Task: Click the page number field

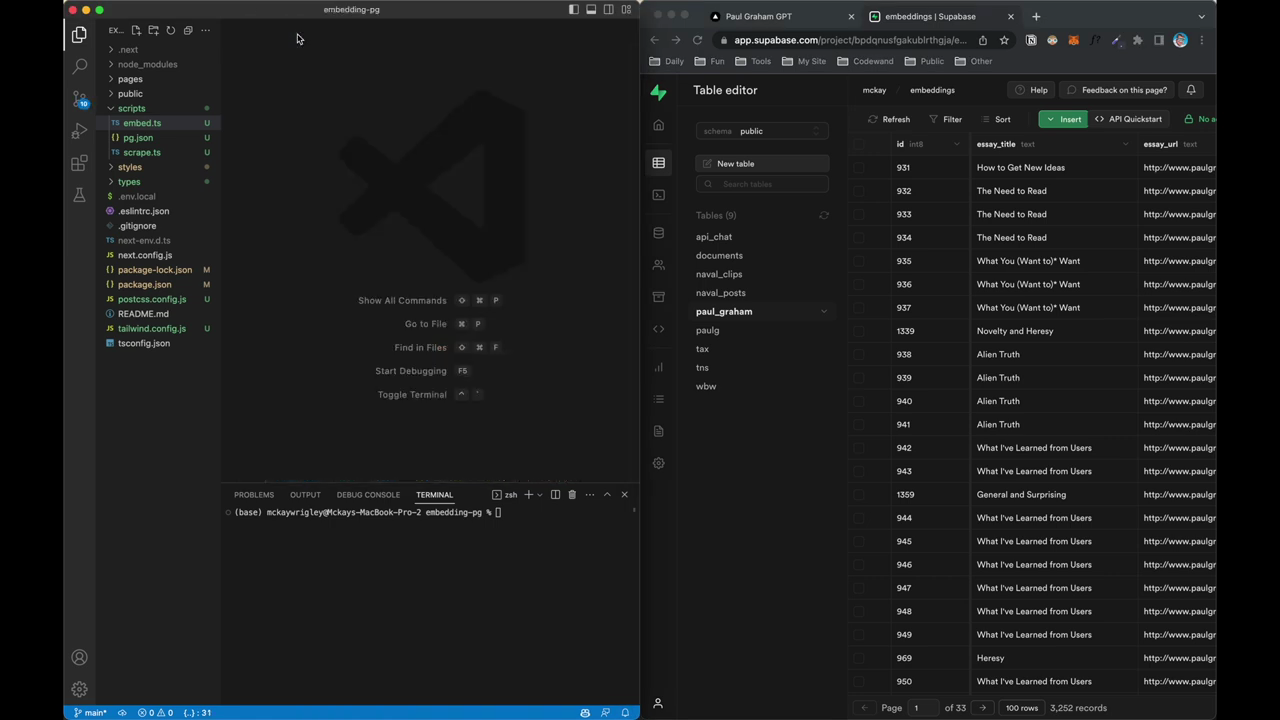Action: [x=922, y=708]
